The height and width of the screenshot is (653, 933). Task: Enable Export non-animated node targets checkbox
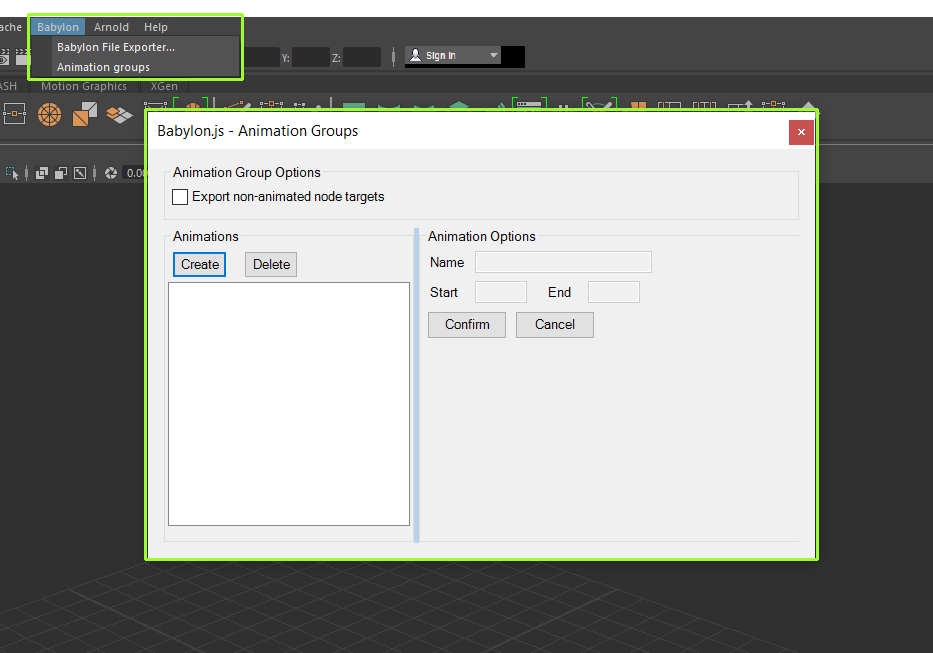180,196
